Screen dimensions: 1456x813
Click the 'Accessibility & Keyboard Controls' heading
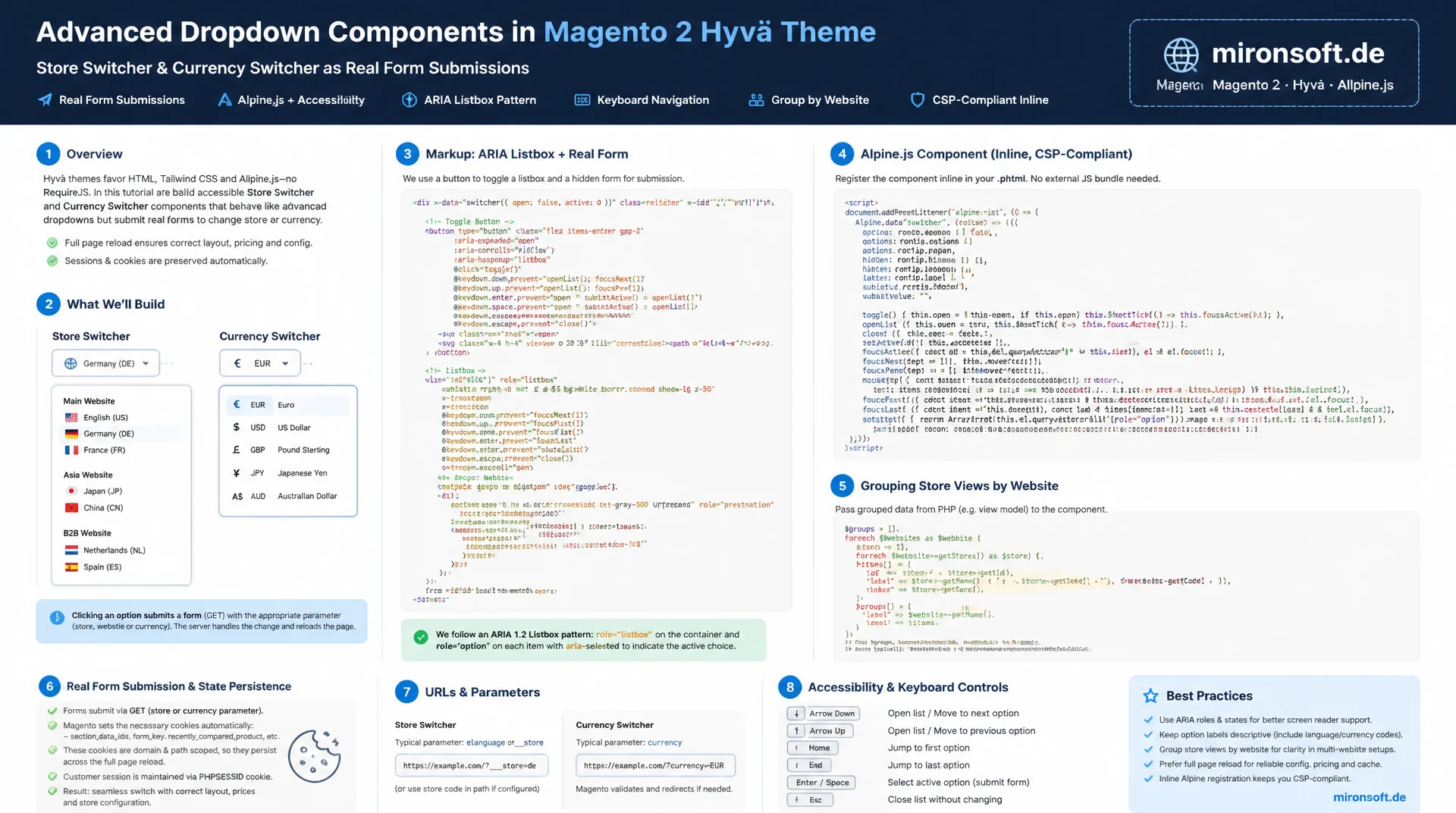(x=908, y=688)
